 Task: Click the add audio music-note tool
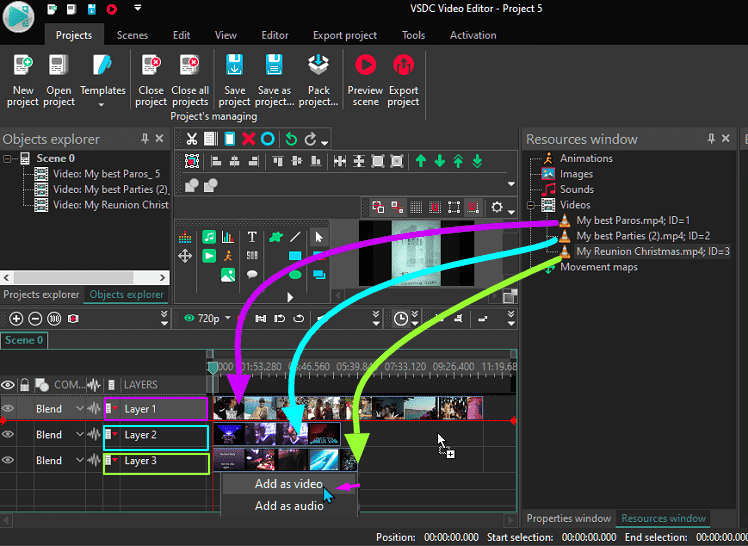point(209,237)
